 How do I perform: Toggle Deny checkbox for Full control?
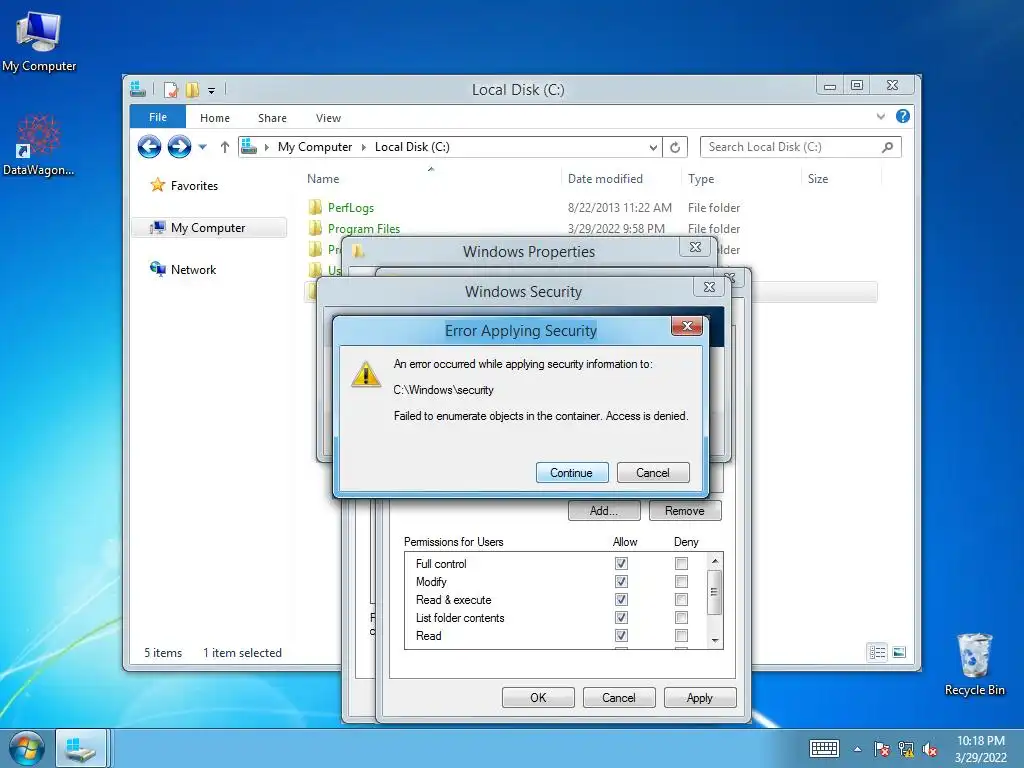click(x=681, y=563)
